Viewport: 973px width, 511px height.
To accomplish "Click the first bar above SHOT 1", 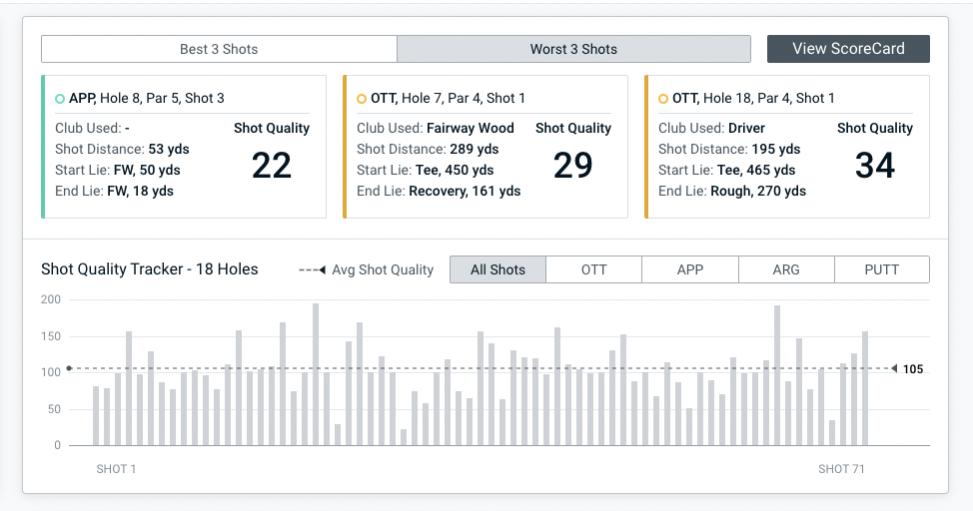I will coord(96,415).
